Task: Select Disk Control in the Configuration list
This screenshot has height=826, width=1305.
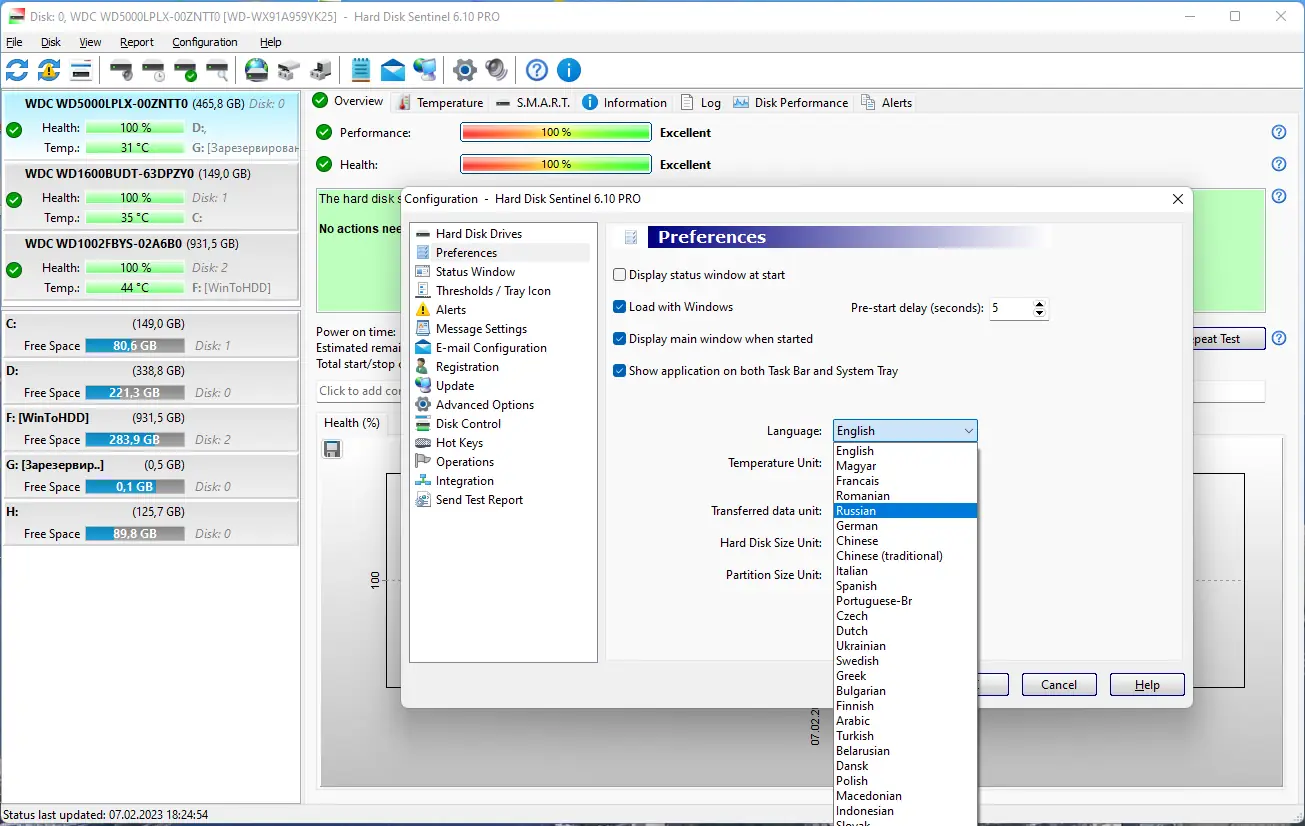Action: [x=468, y=424]
